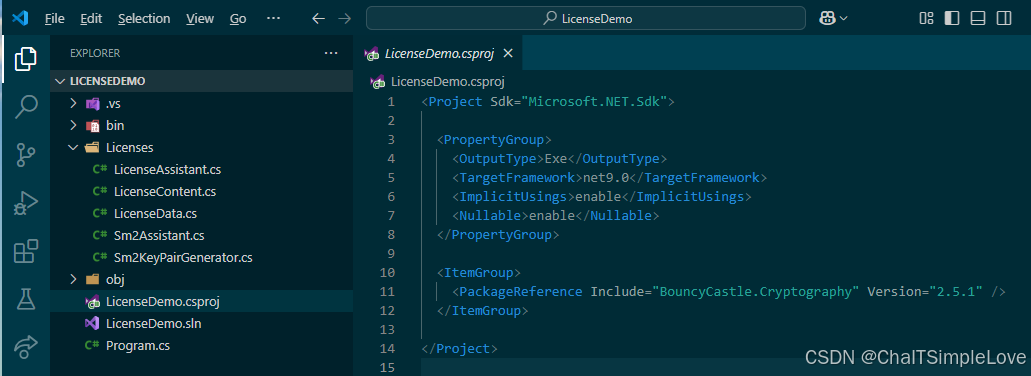
Task: Click the VS Code logo icon
Action: click(19, 18)
